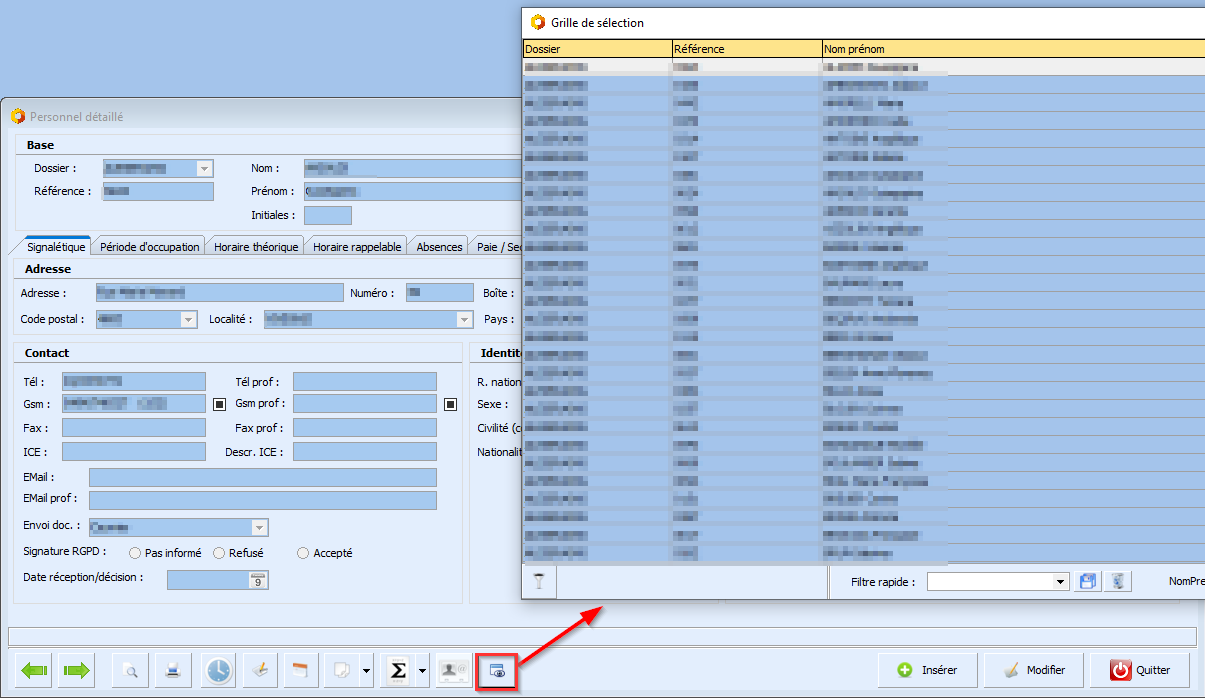Image resolution: width=1205 pixels, height=698 pixels.
Task: Open the 'Filtre rapide' combo box
Action: coord(1061,582)
